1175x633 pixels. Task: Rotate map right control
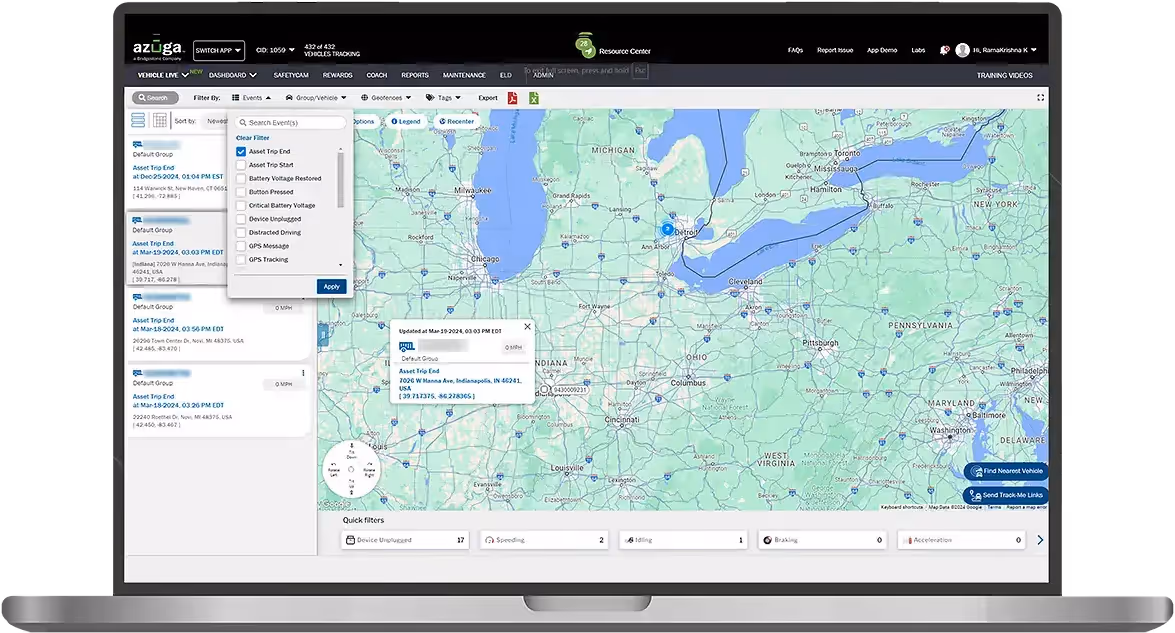[x=369, y=470]
